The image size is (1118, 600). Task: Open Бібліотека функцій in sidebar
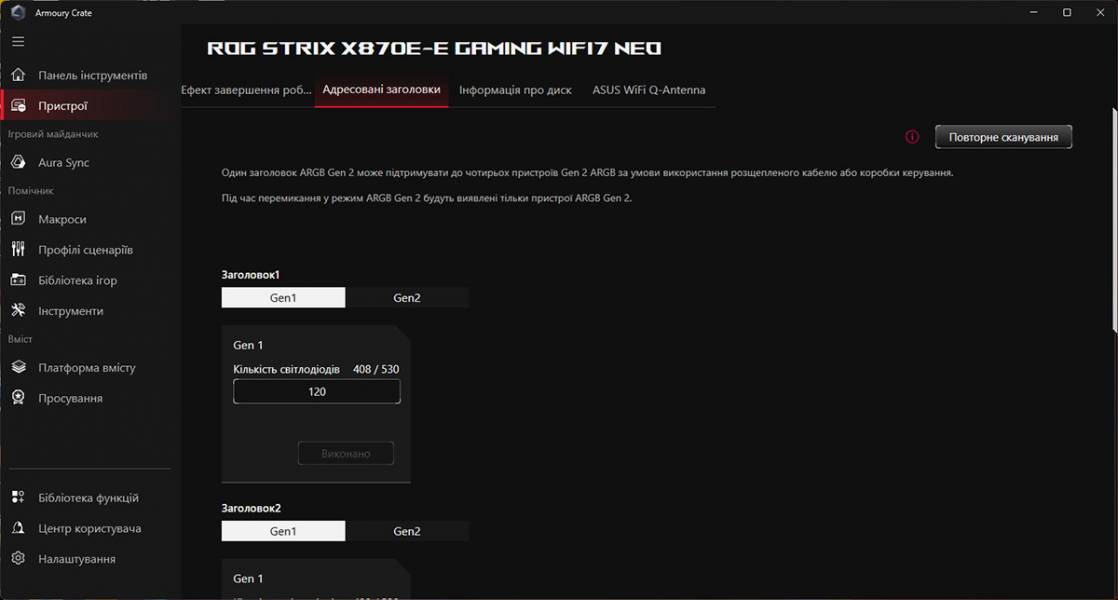[x=88, y=498]
